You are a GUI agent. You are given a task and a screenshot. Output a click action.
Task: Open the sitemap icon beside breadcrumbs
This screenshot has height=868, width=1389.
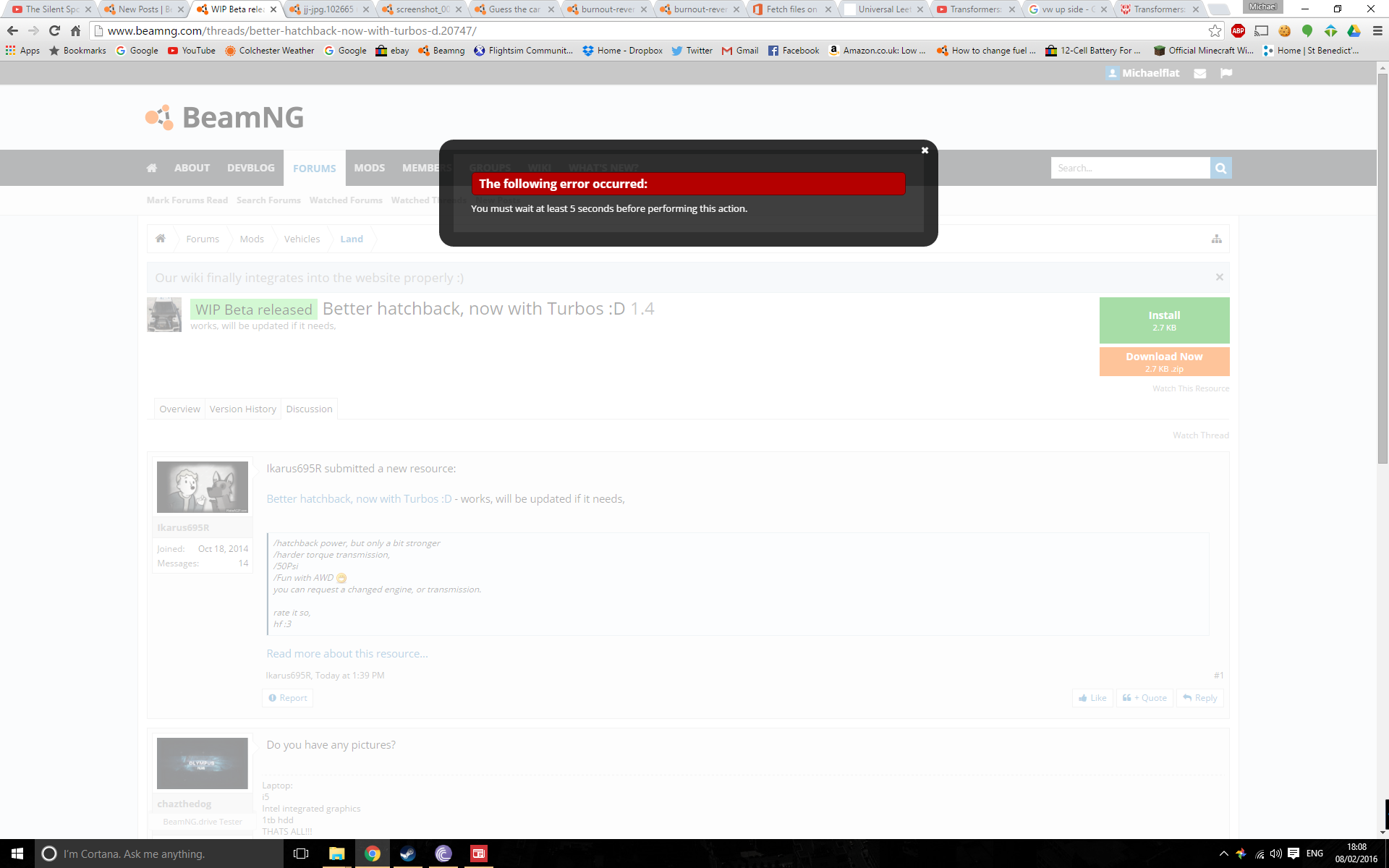[1216, 239]
